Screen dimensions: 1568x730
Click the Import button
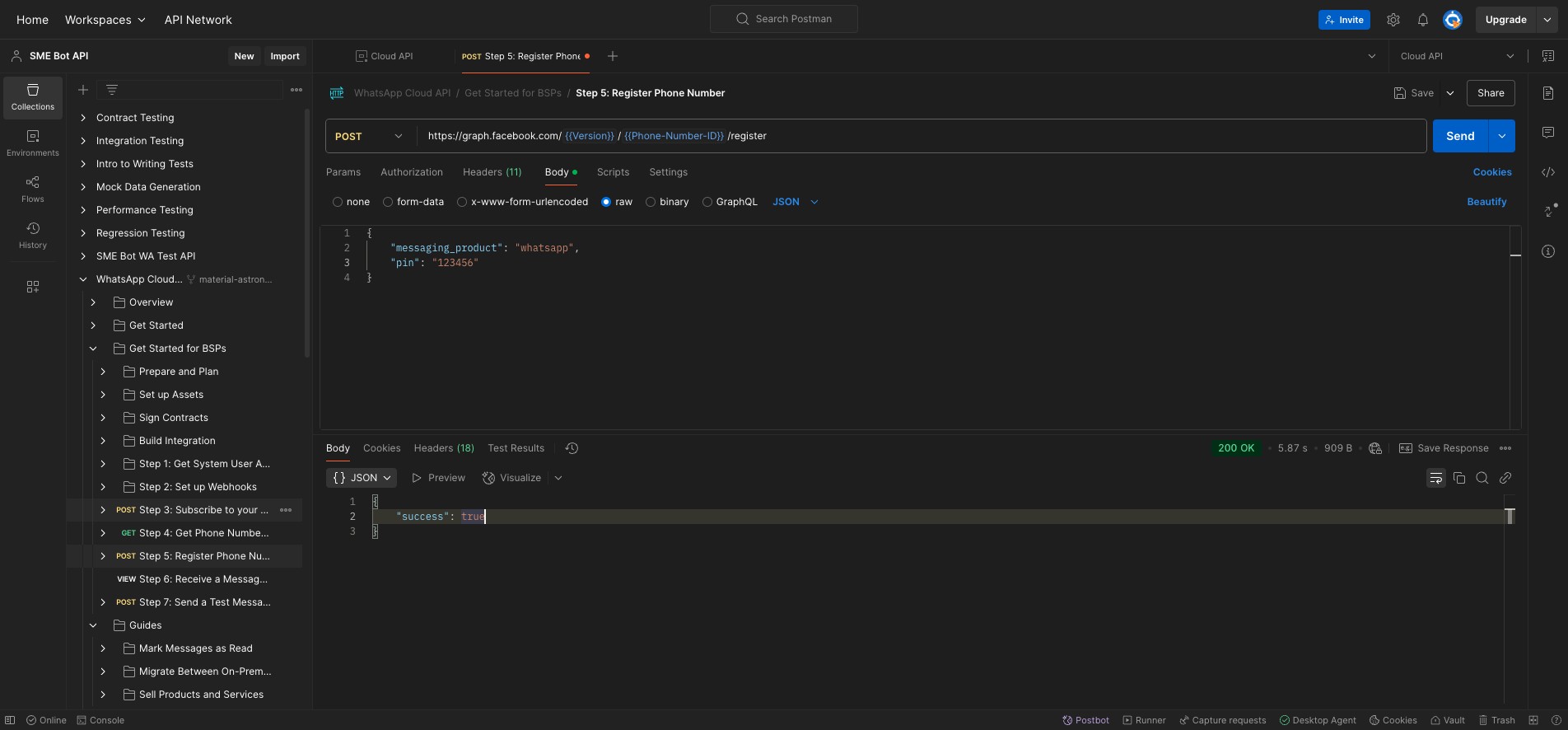pyautogui.click(x=285, y=56)
